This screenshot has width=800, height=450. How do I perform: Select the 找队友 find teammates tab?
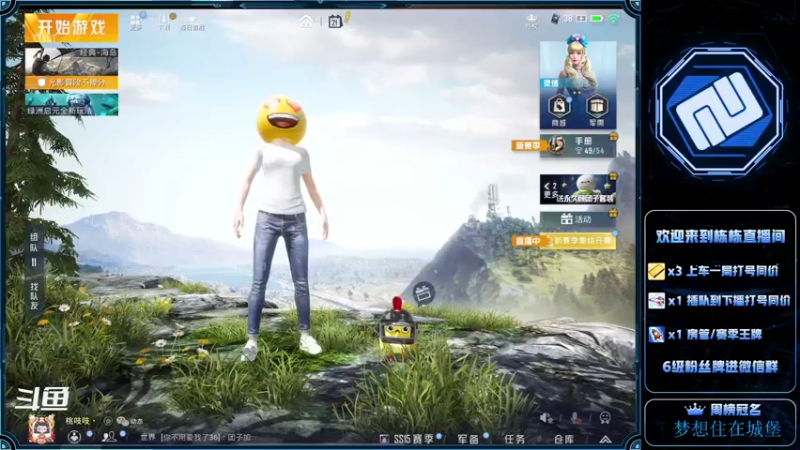click(x=34, y=296)
